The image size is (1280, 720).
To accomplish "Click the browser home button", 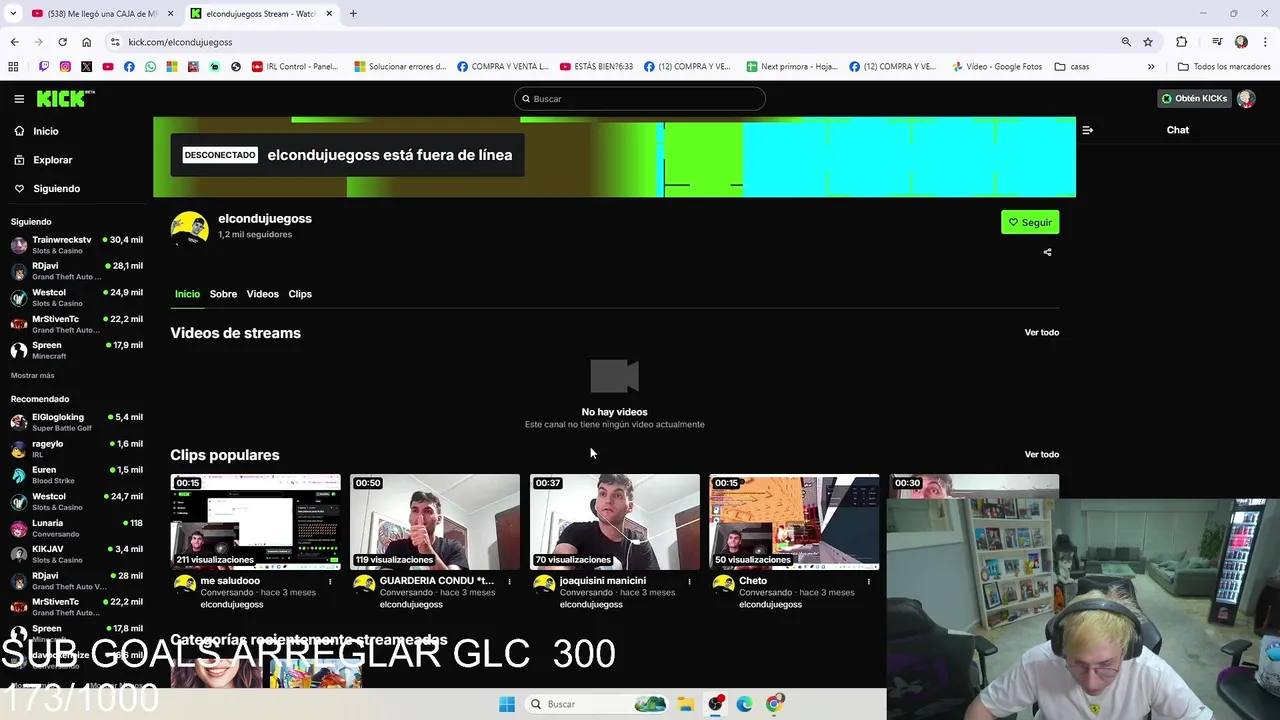I will (x=86, y=42).
